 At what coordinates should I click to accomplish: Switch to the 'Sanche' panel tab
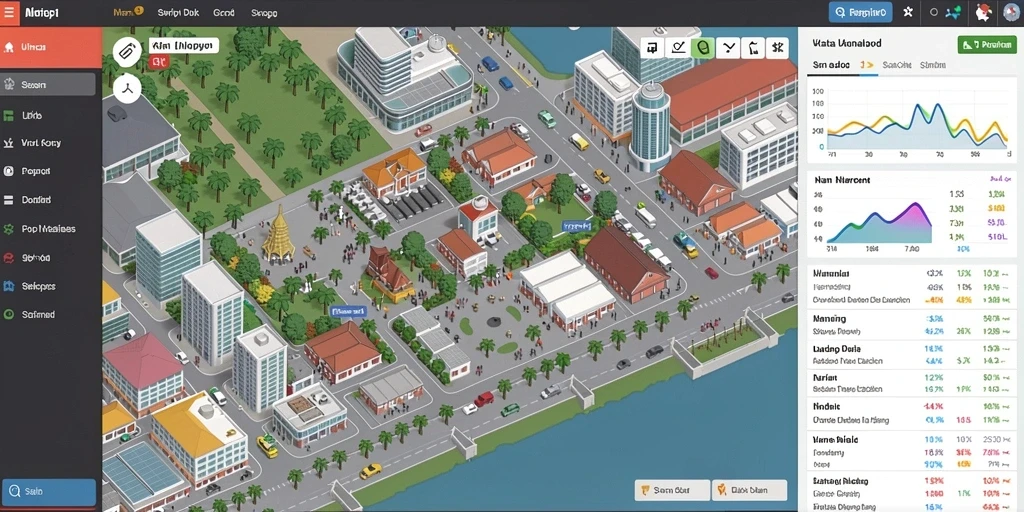896,65
